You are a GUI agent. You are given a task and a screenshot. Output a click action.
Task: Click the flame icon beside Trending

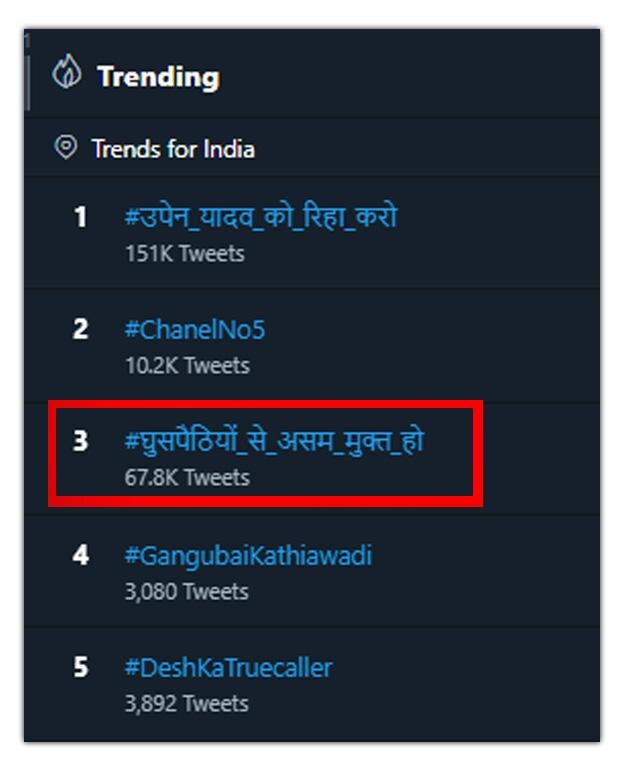coord(66,75)
